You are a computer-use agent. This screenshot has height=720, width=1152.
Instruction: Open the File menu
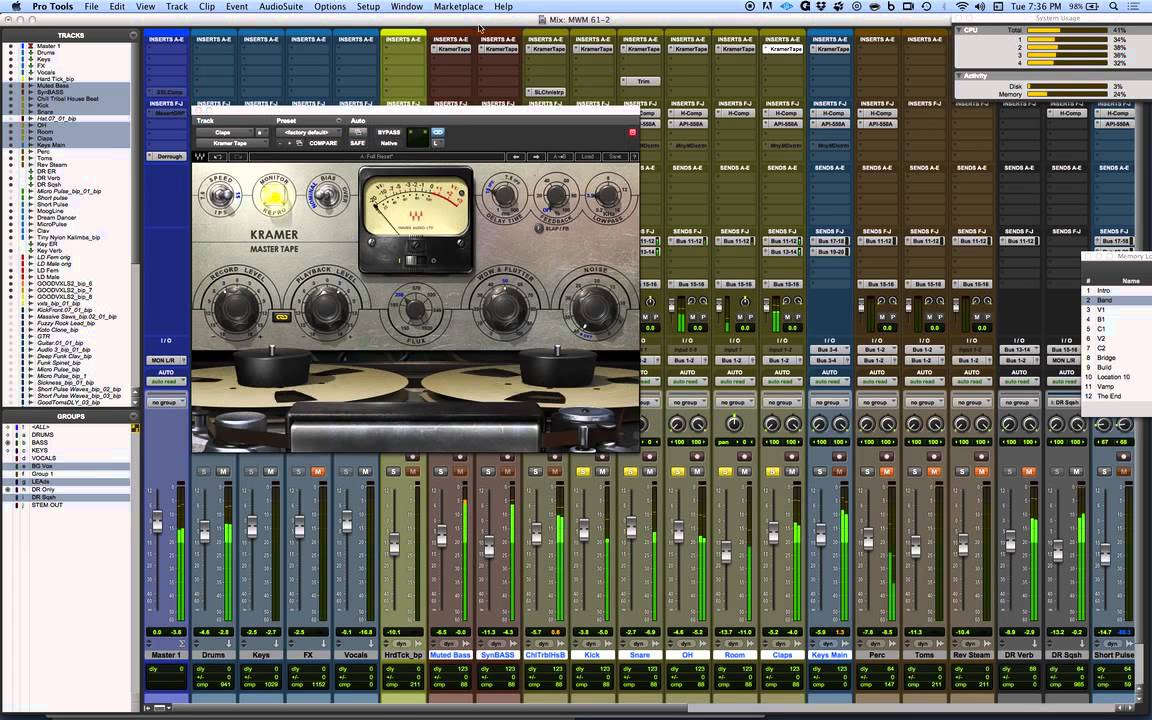tap(91, 7)
